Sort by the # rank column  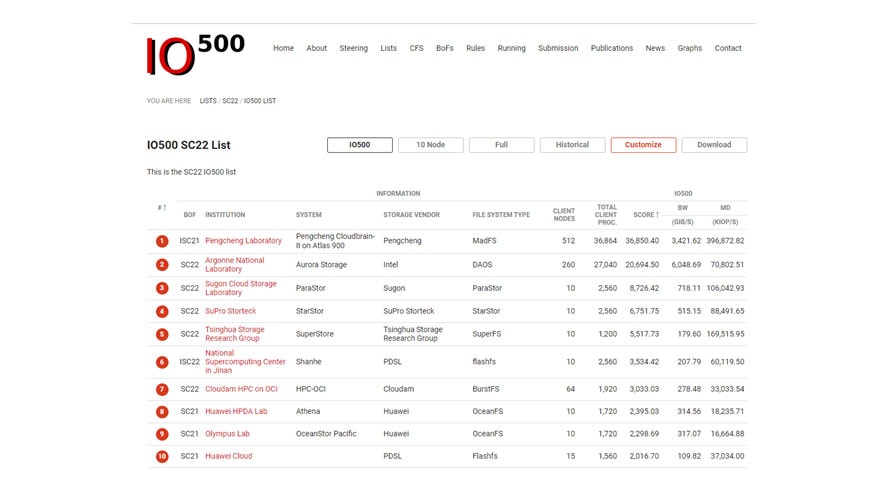click(162, 208)
